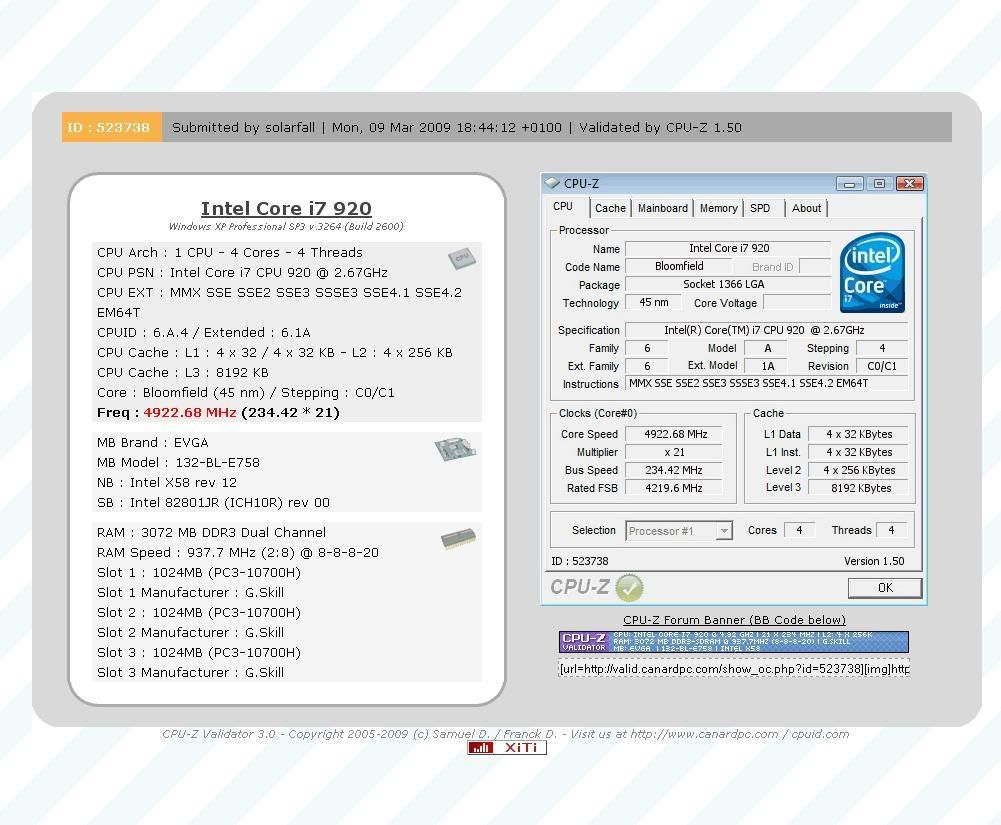Click the Threads count field

tap(891, 530)
